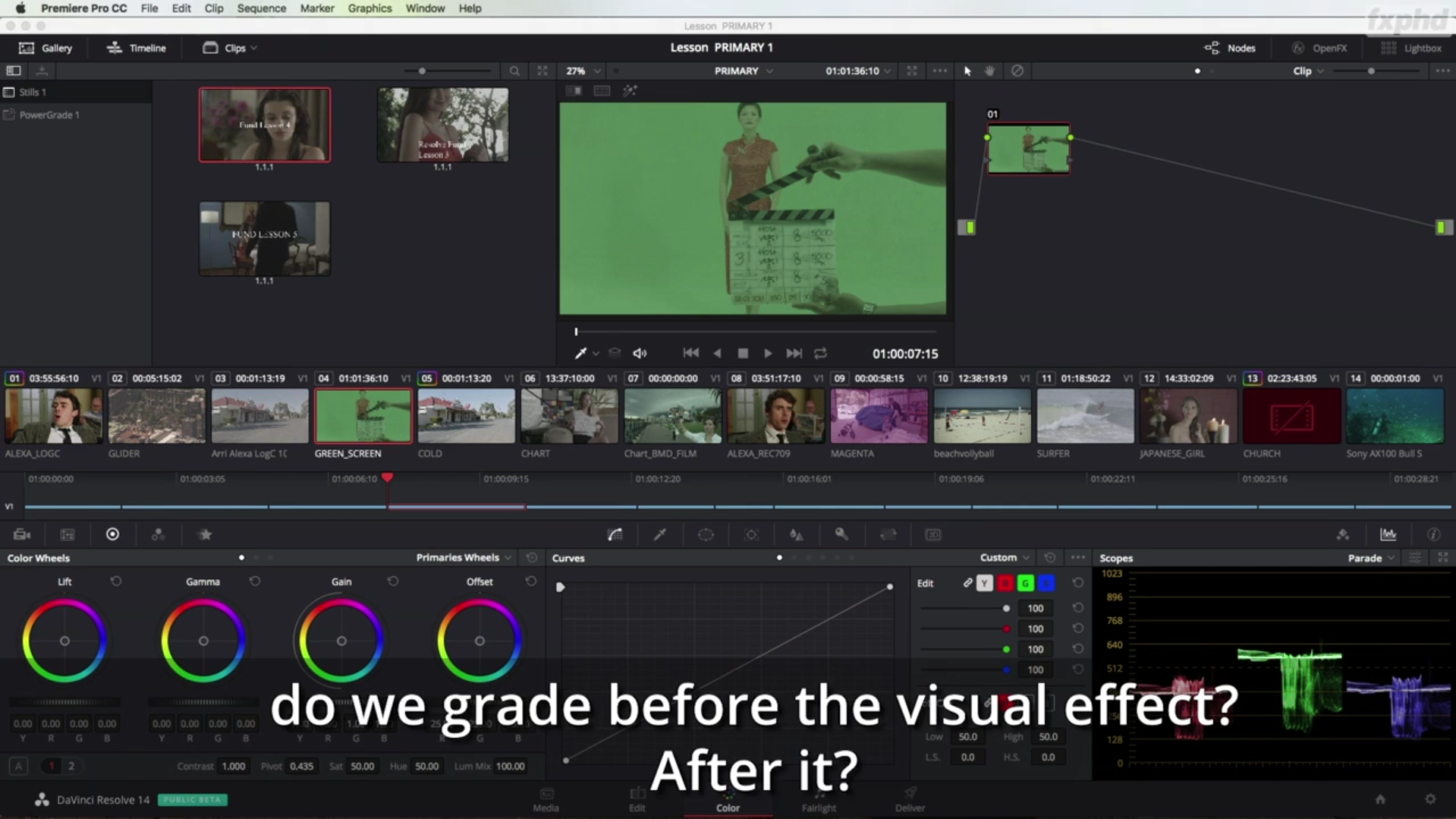Open the Parade scope dropdown
Viewport: 1456px width, 819px height.
1369,557
